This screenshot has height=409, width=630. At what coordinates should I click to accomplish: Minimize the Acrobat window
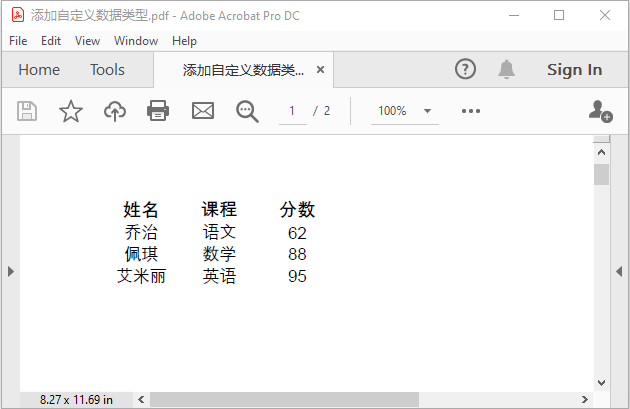click(x=514, y=15)
